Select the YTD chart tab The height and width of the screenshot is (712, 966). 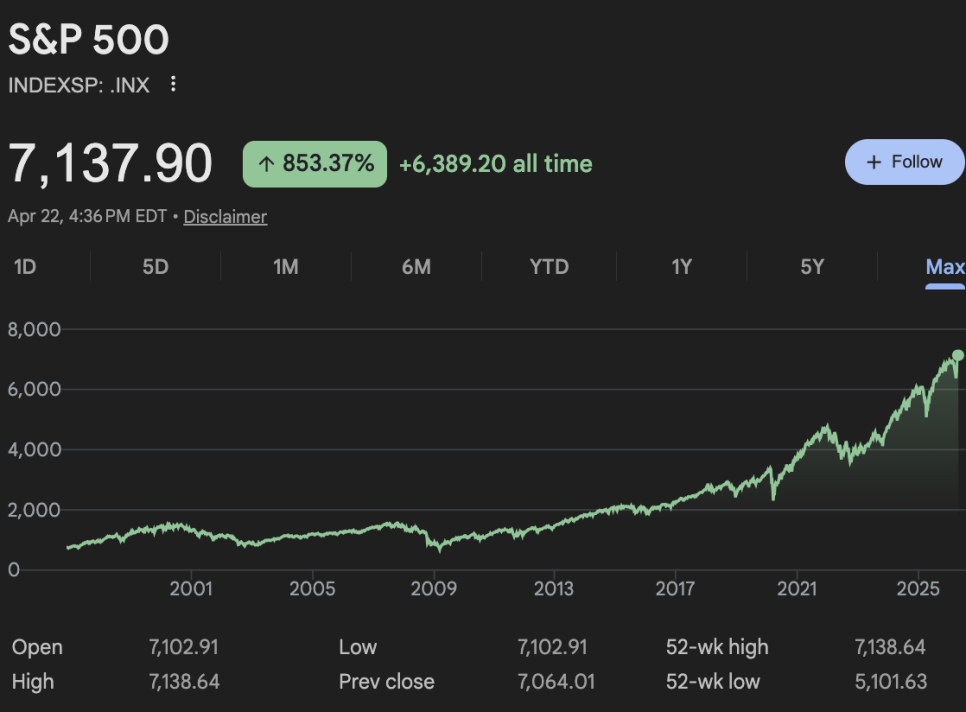click(x=549, y=267)
